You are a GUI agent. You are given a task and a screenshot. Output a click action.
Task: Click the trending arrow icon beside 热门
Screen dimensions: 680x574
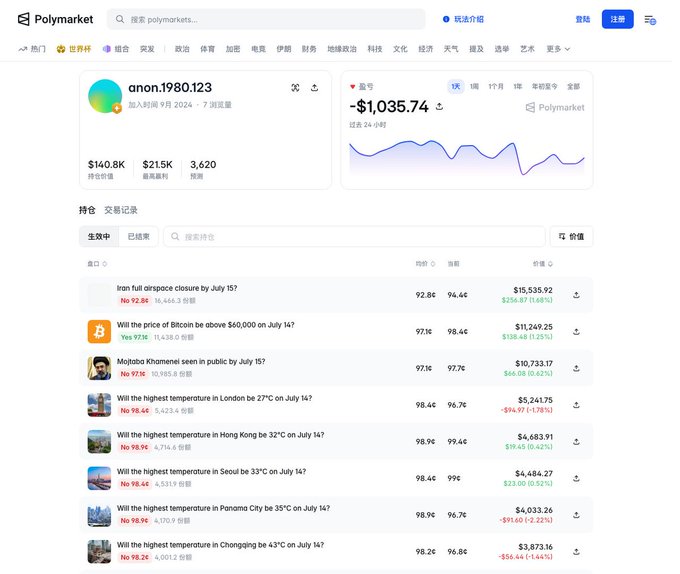pos(23,49)
